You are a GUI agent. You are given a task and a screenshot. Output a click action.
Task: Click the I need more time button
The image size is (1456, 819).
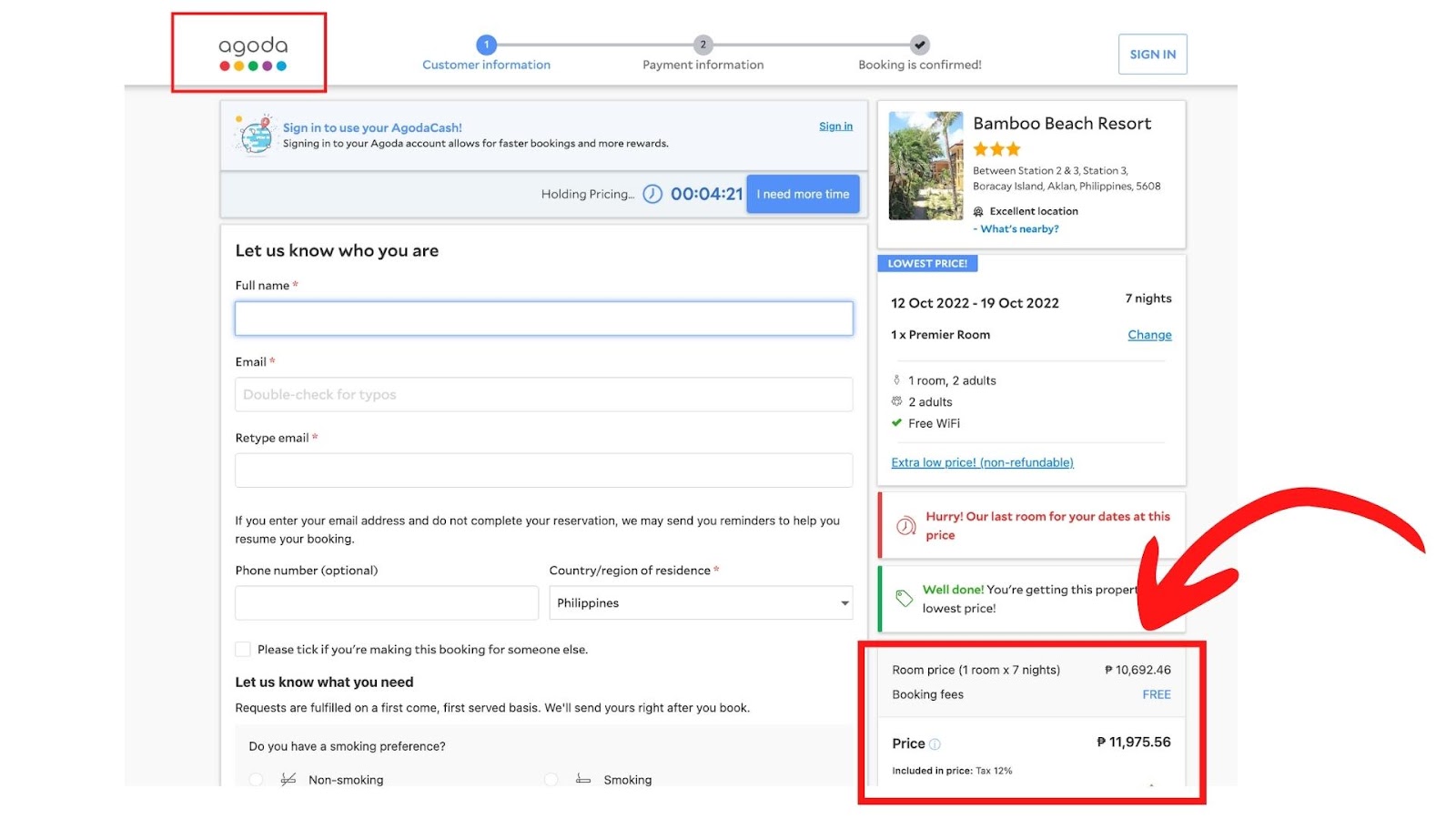point(803,194)
